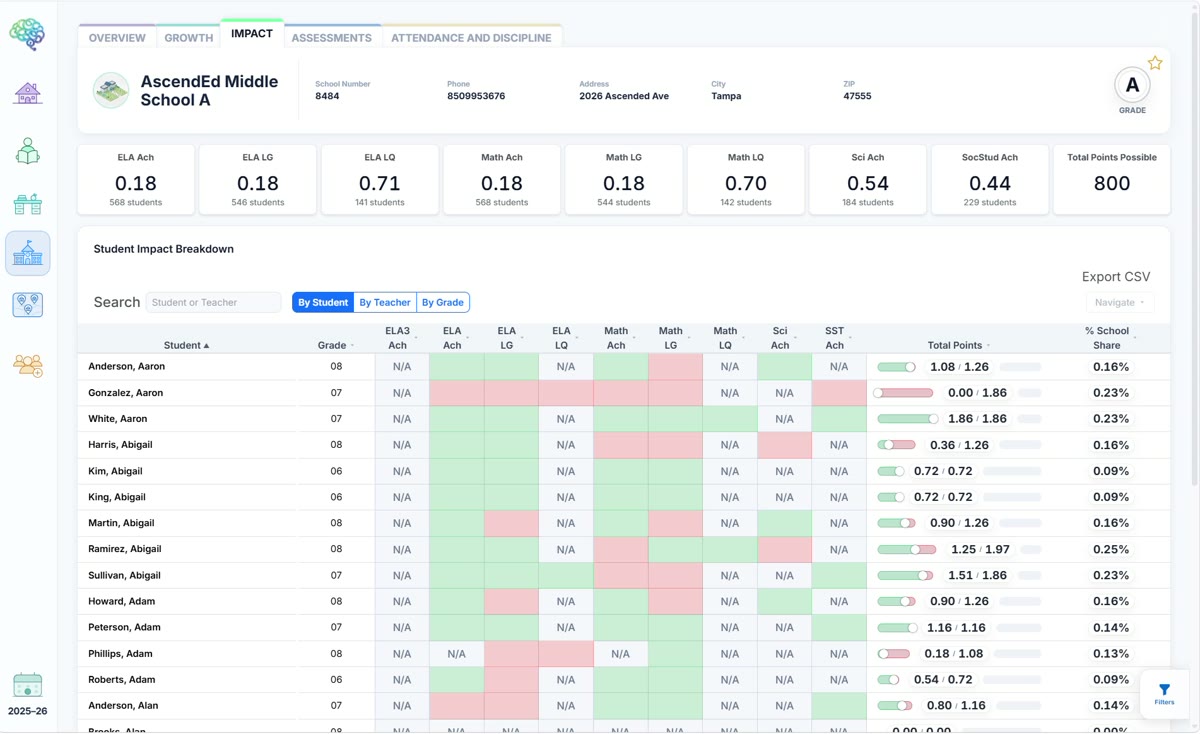Open the Growth tab

click(189, 38)
